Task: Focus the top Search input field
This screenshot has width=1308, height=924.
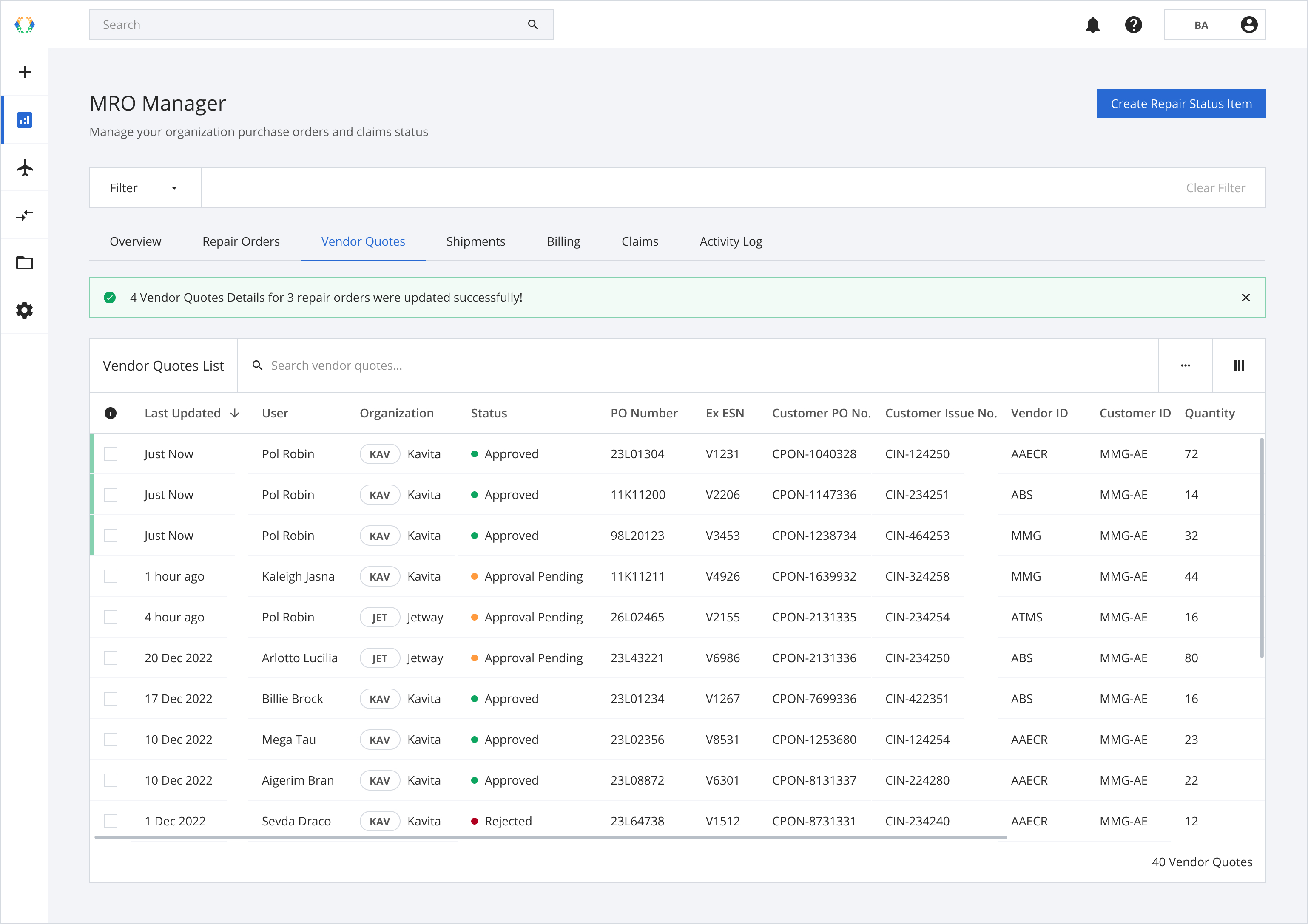Action: pos(321,25)
